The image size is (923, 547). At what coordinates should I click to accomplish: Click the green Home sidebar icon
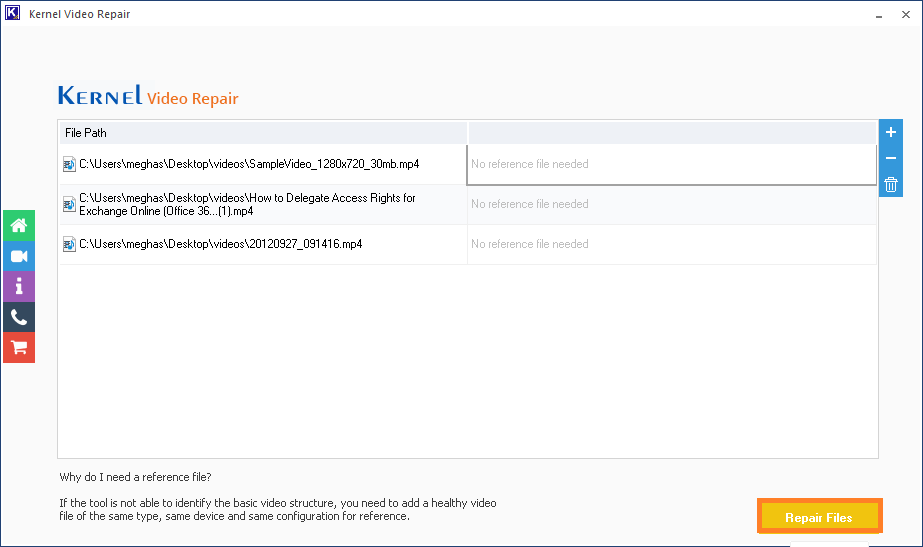19,226
